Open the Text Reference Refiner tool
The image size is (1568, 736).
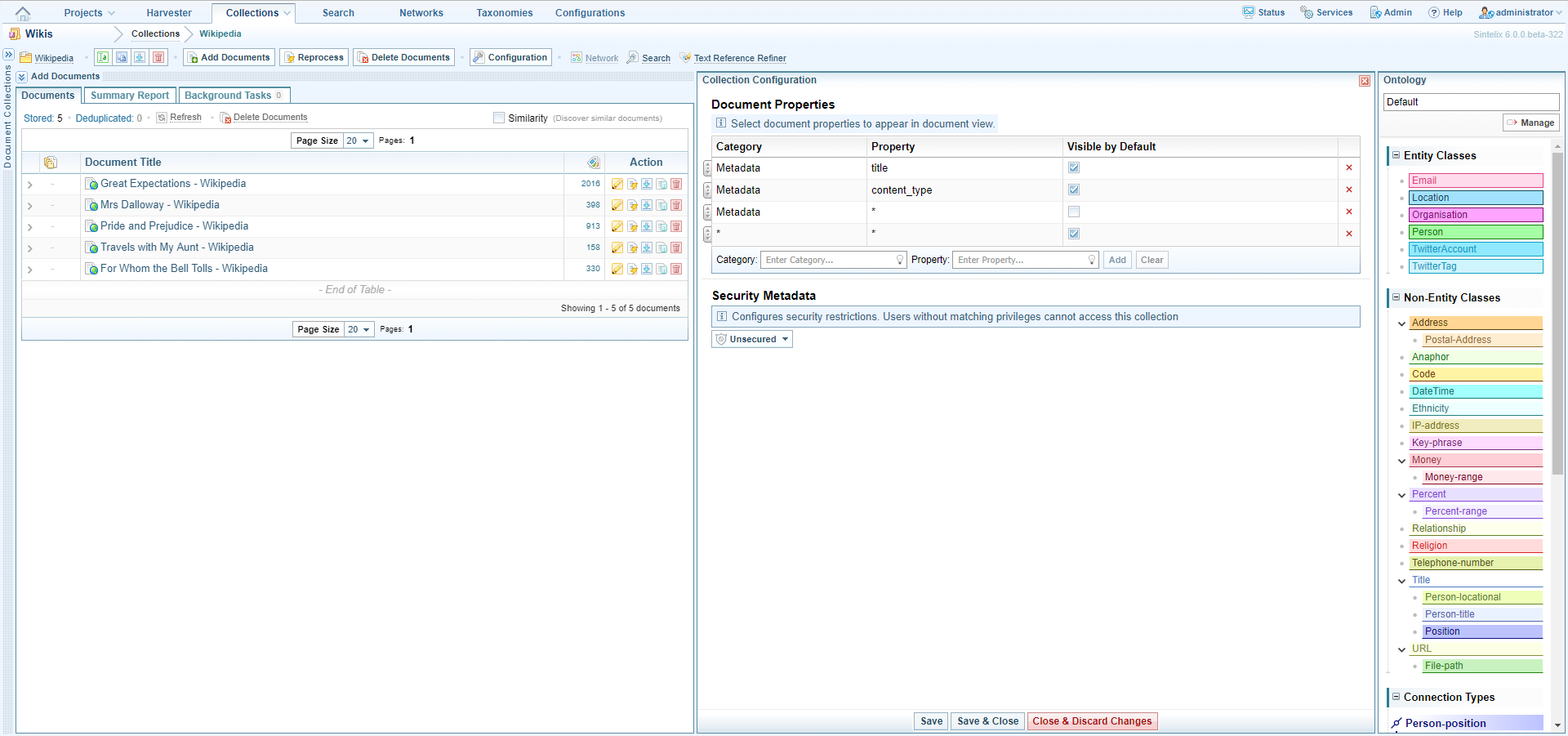click(739, 58)
